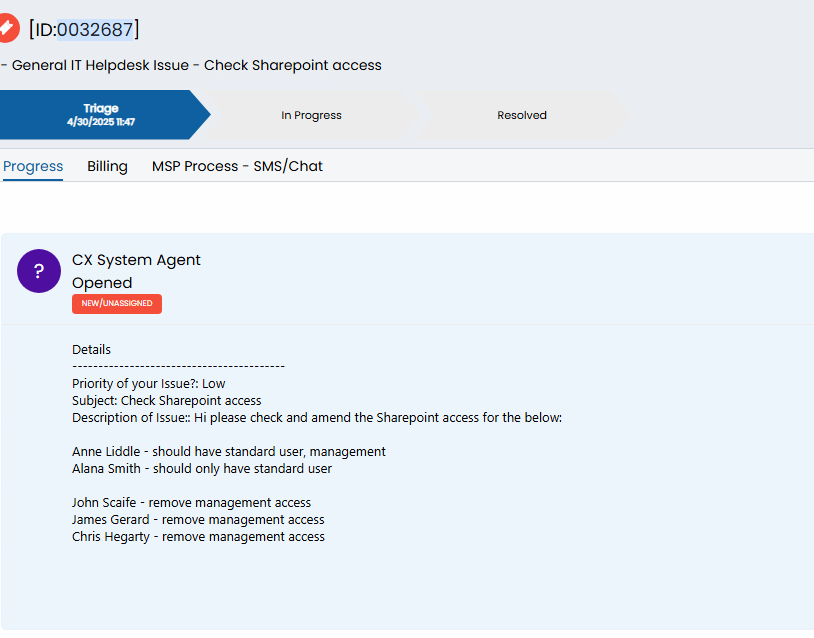The image size is (814, 638).
Task: Select the ticket ID number 0032687
Action: 95,30
